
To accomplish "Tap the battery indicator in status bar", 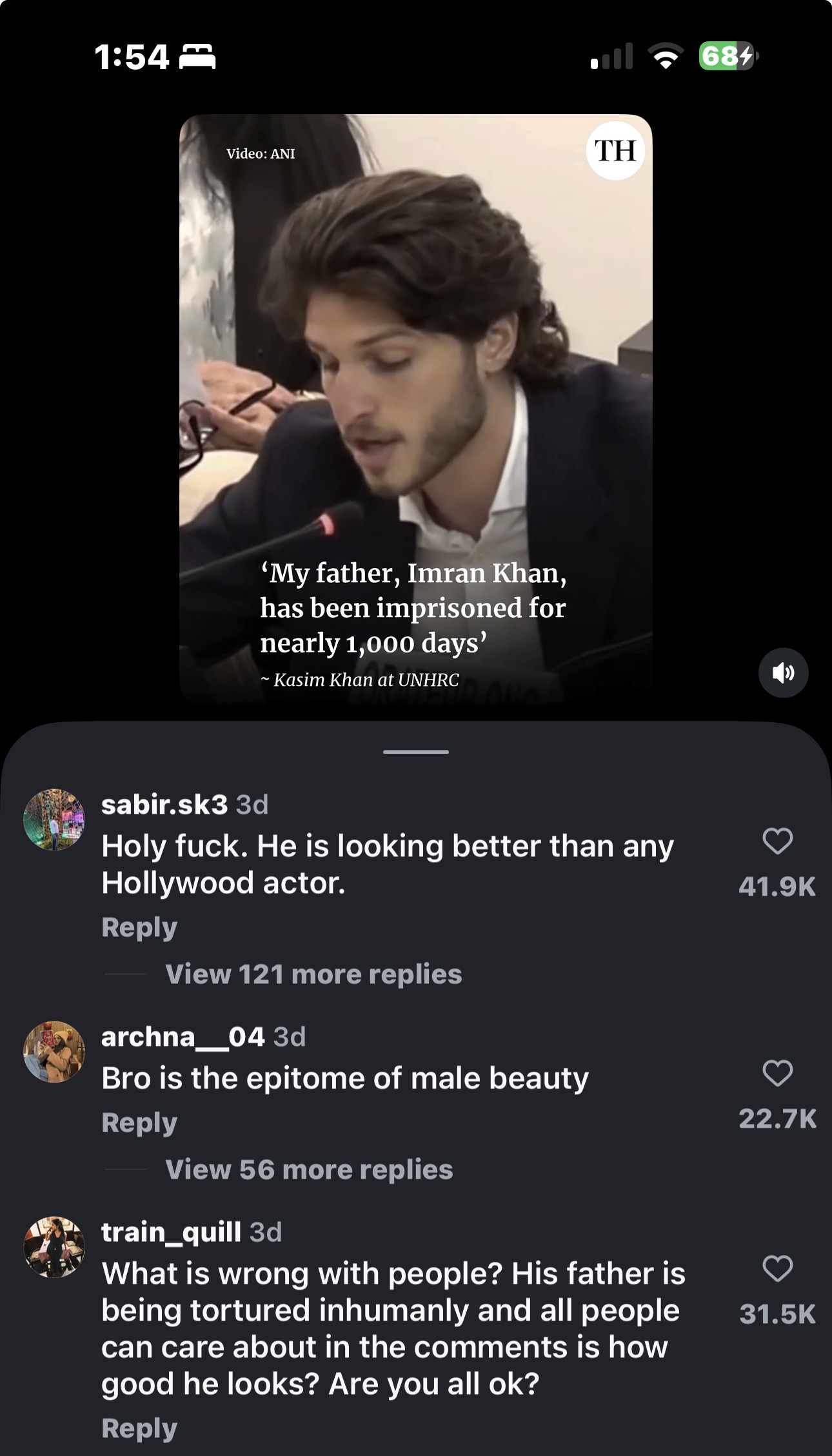I will click(x=728, y=56).
